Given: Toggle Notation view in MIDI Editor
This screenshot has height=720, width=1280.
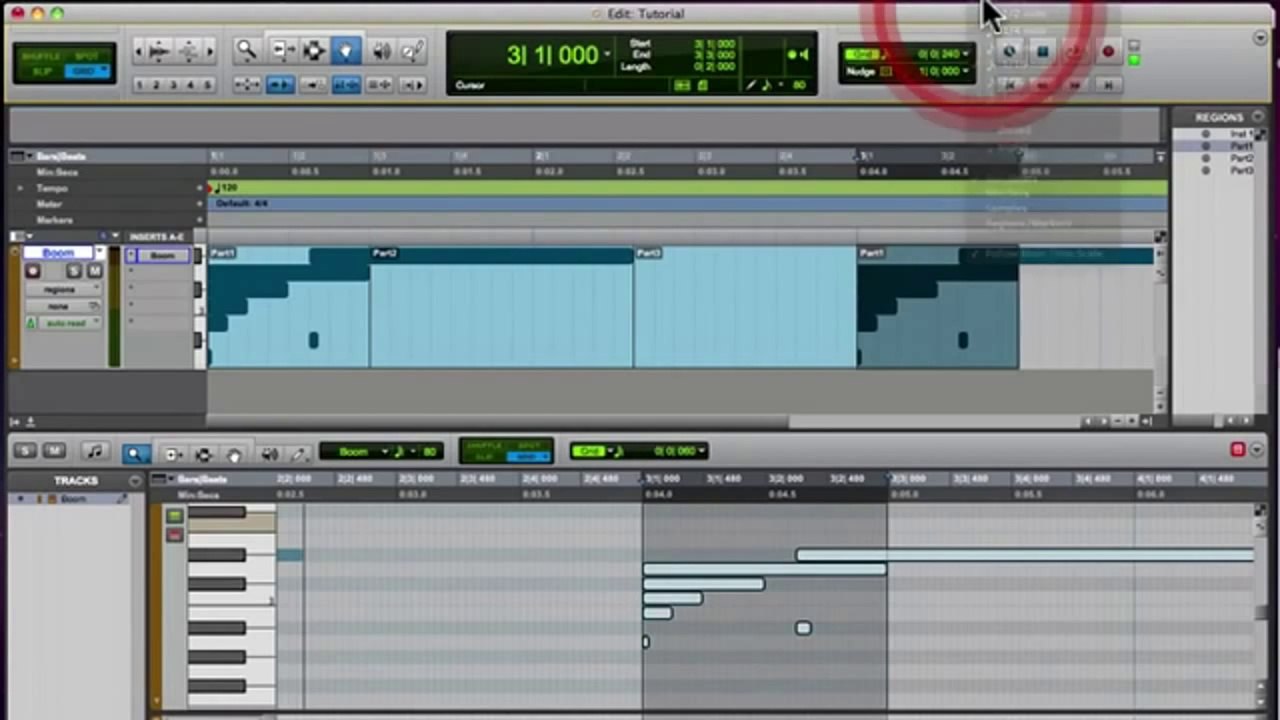Looking at the screenshot, I should pyautogui.click(x=94, y=453).
